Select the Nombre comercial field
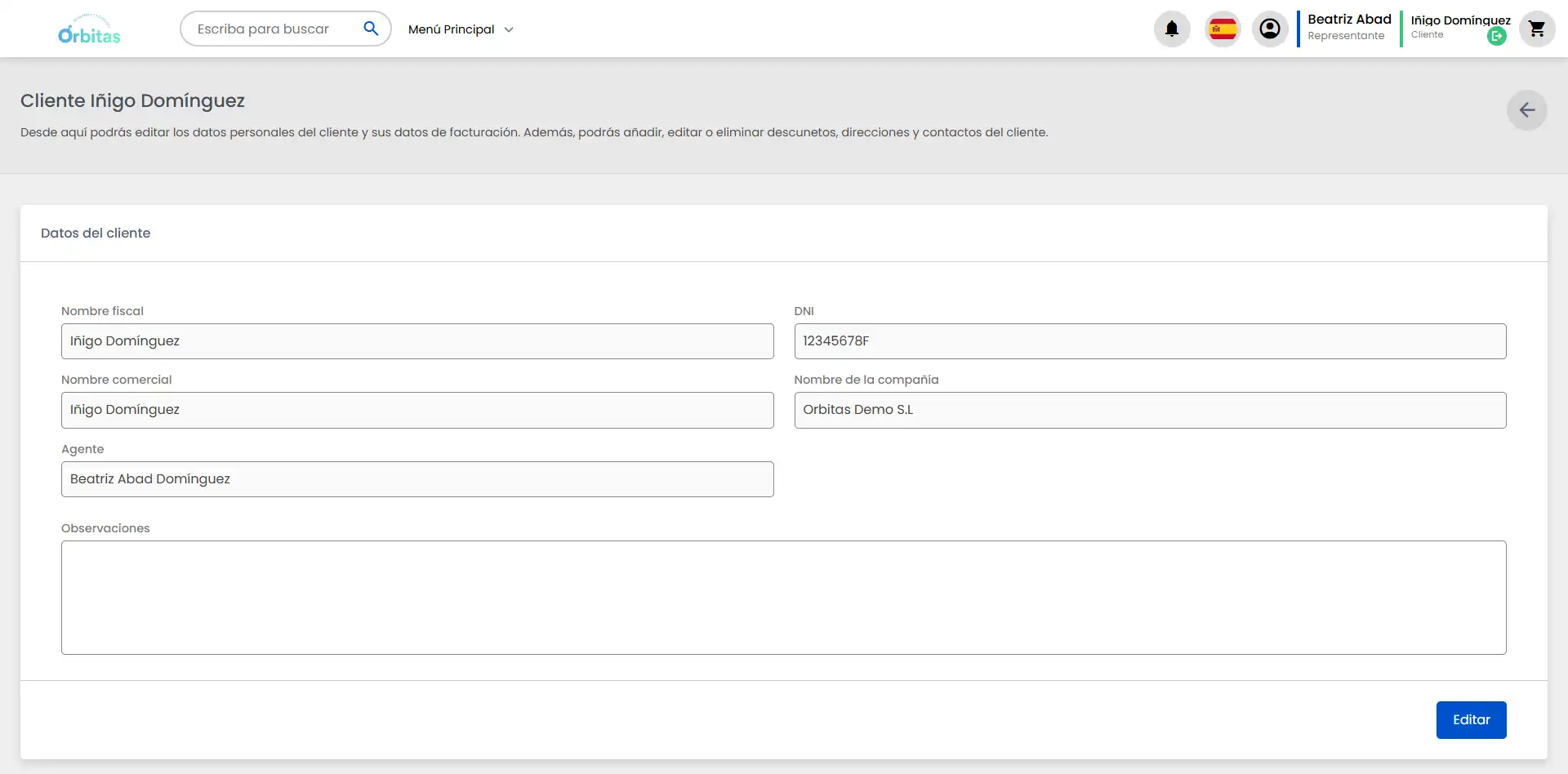The width and height of the screenshot is (1568, 774). pos(417,410)
